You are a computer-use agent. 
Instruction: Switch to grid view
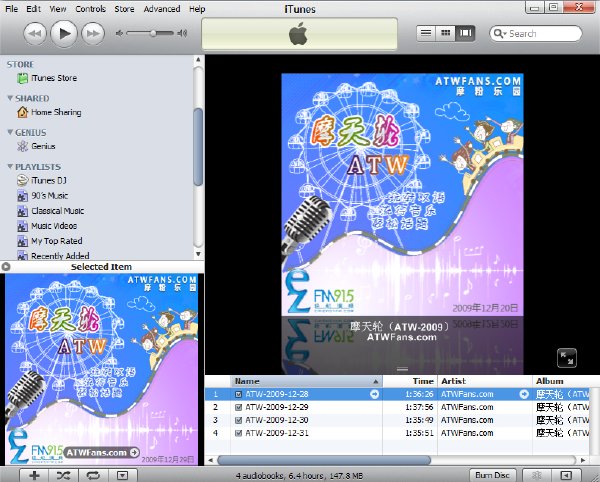click(445, 33)
